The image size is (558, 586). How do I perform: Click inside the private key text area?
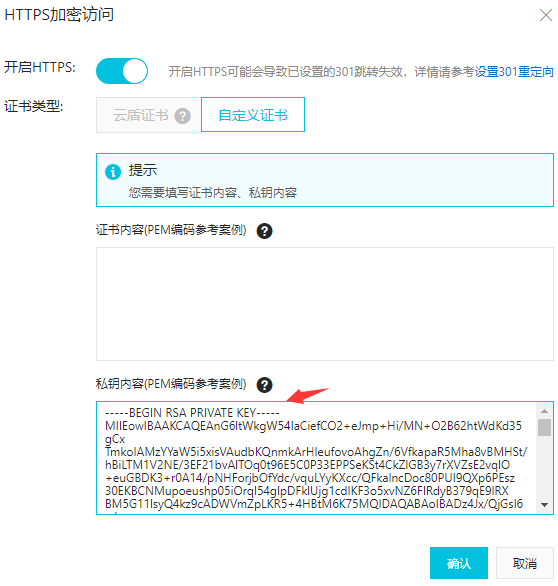click(316, 458)
